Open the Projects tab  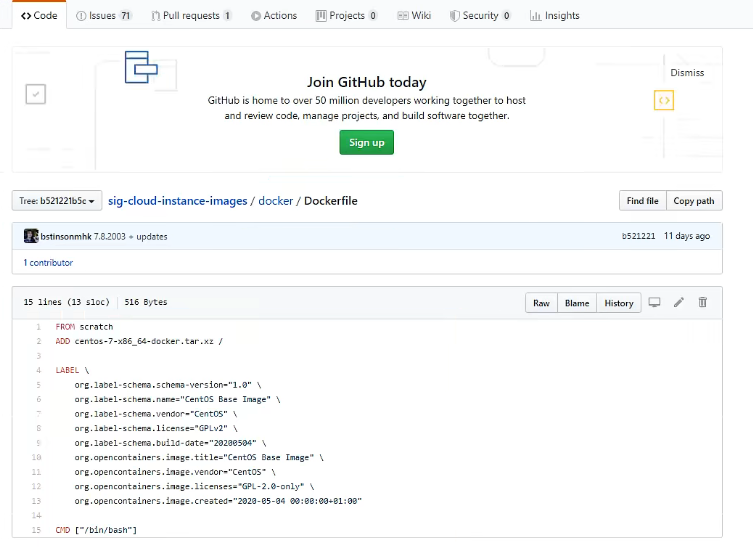346,15
